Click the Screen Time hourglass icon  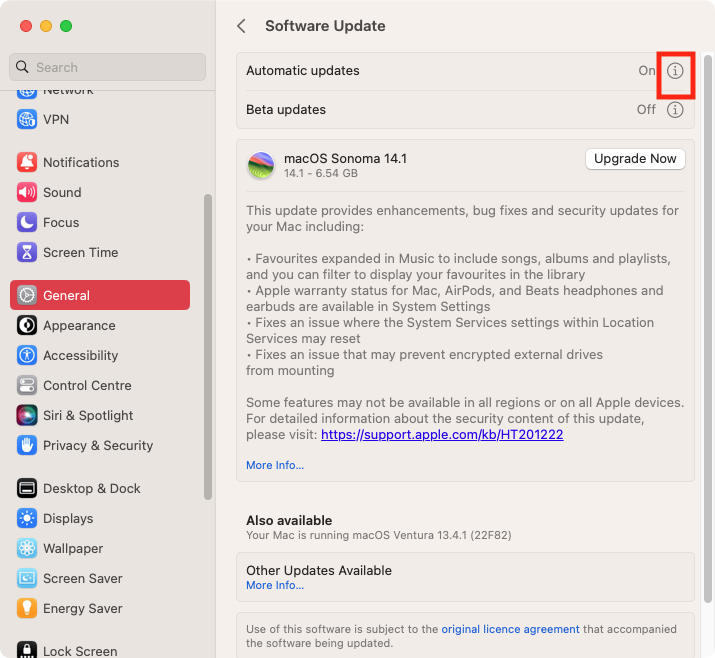27,252
